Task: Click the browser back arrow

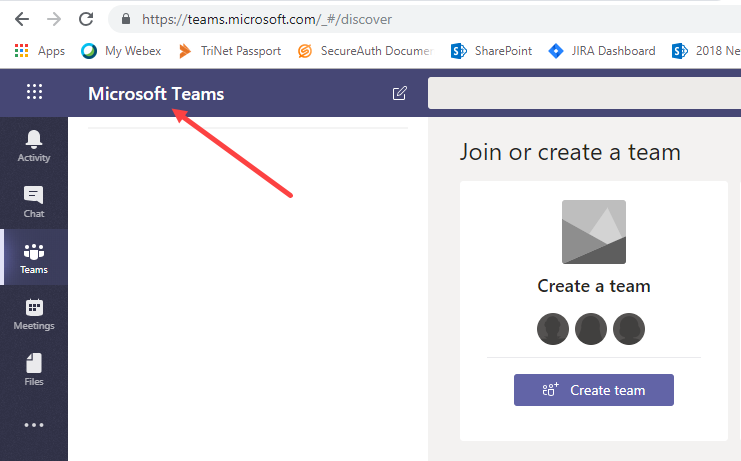Action: 21,19
